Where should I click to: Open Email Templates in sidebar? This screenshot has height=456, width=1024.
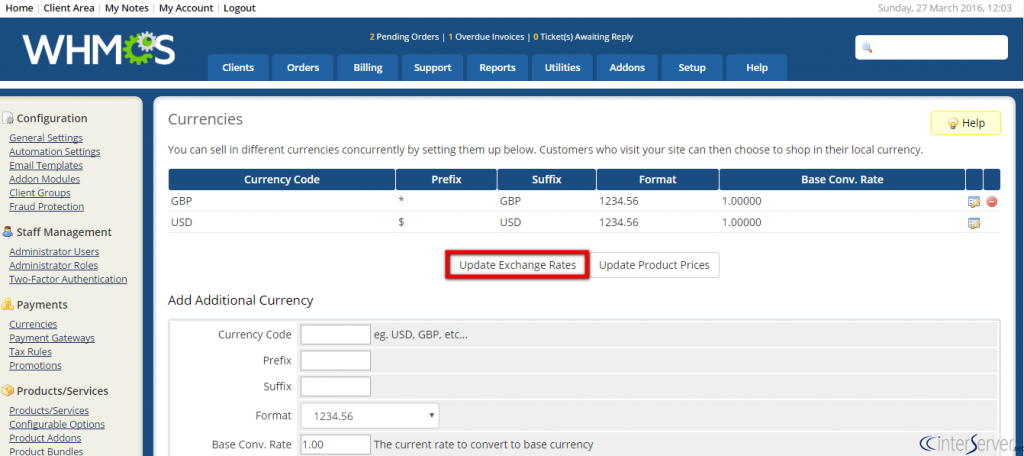[x=46, y=165]
